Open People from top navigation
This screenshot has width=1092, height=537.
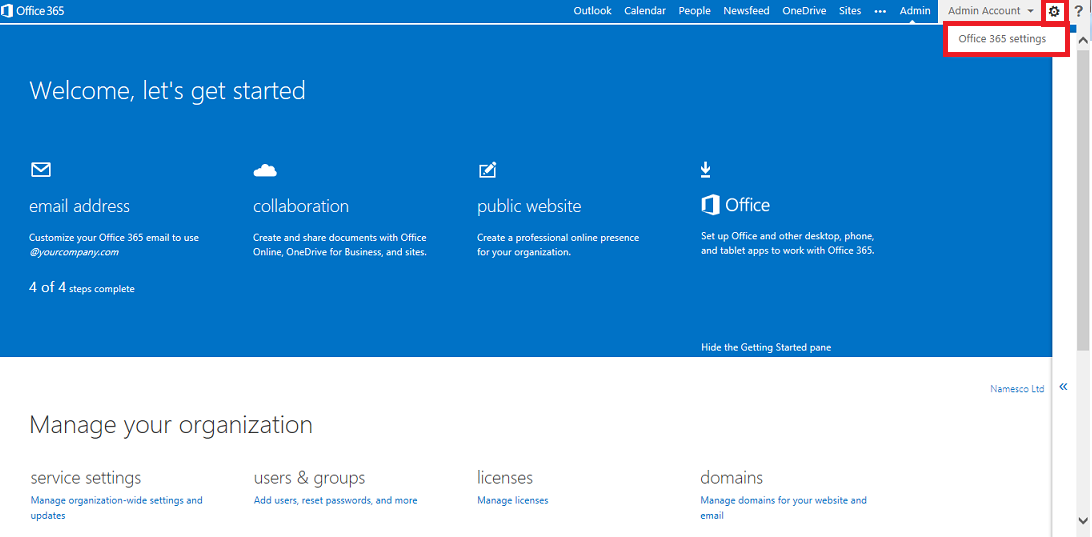[694, 10]
